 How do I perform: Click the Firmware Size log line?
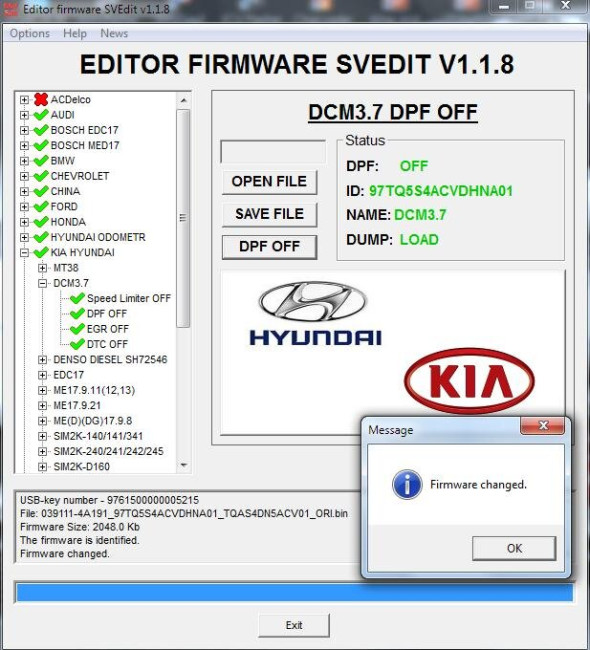point(80,527)
